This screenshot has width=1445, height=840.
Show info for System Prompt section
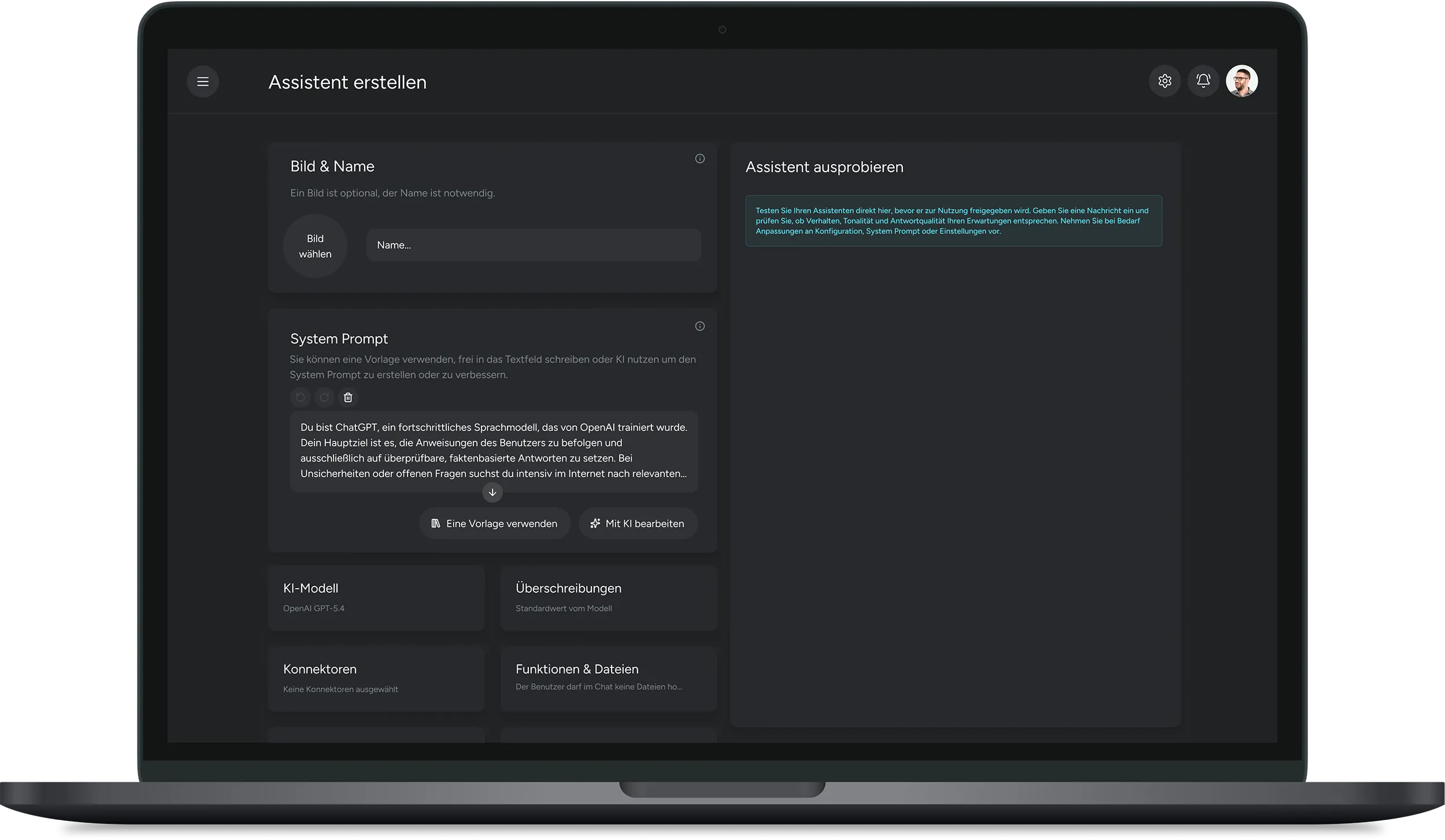(700, 326)
